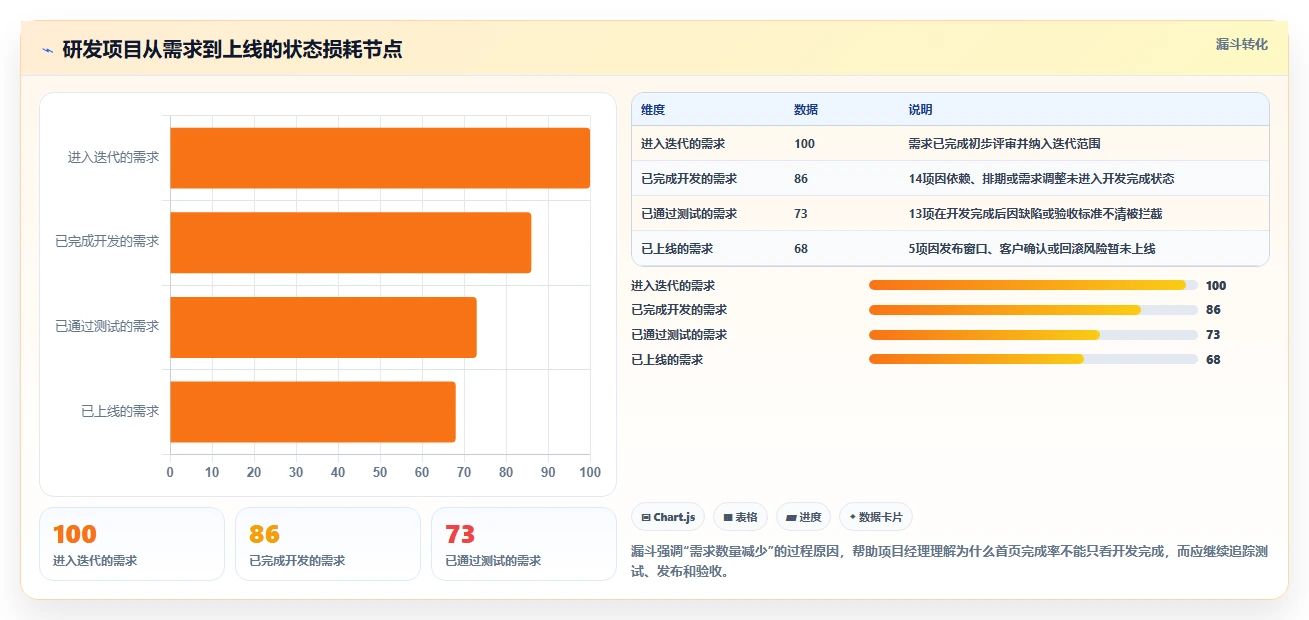Click the 已上线的需求 chart bar

click(x=313, y=411)
